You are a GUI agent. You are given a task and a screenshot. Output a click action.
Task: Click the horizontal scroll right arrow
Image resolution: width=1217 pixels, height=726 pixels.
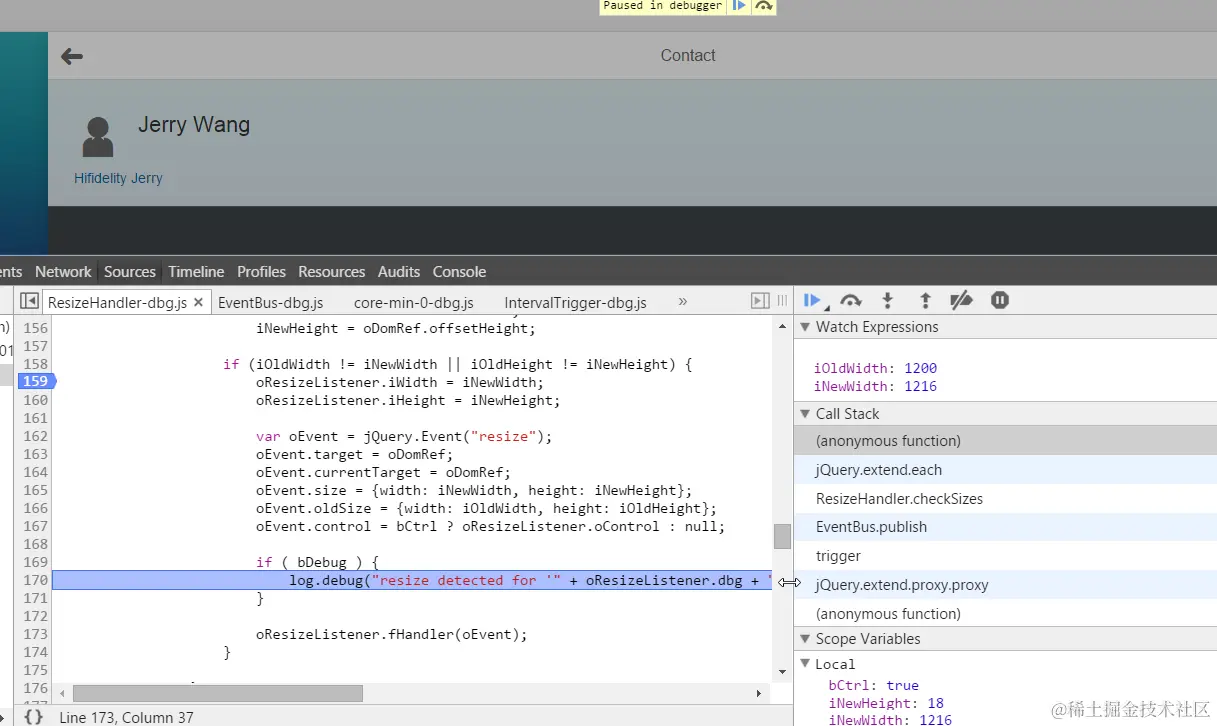(x=759, y=693)
